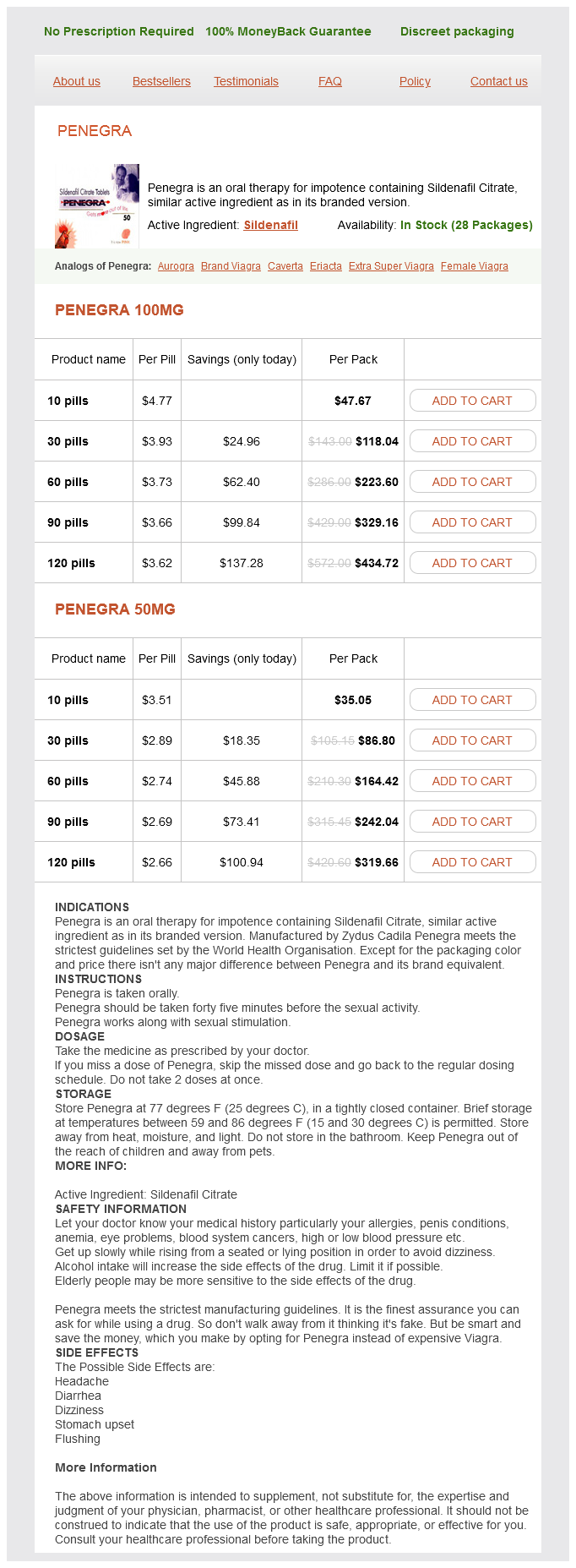This screenshot has height=1568, width=576.
Task: Open the FAQ page
Action: pos(330,81)
